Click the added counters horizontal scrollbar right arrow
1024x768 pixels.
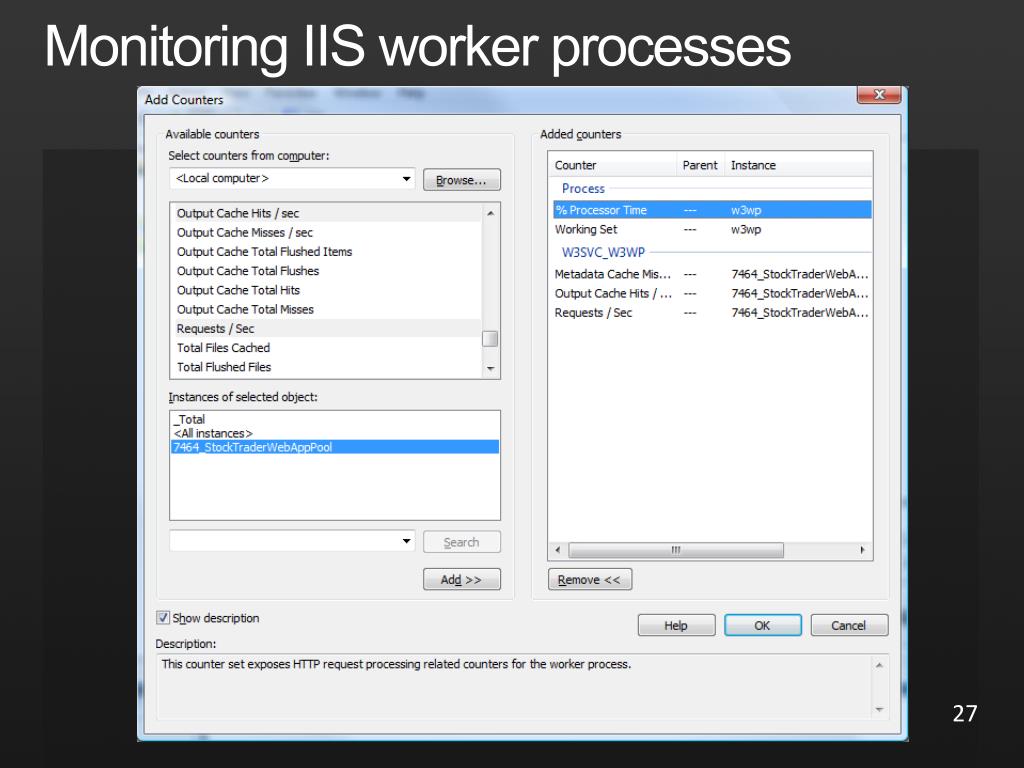tap(863, 550)
